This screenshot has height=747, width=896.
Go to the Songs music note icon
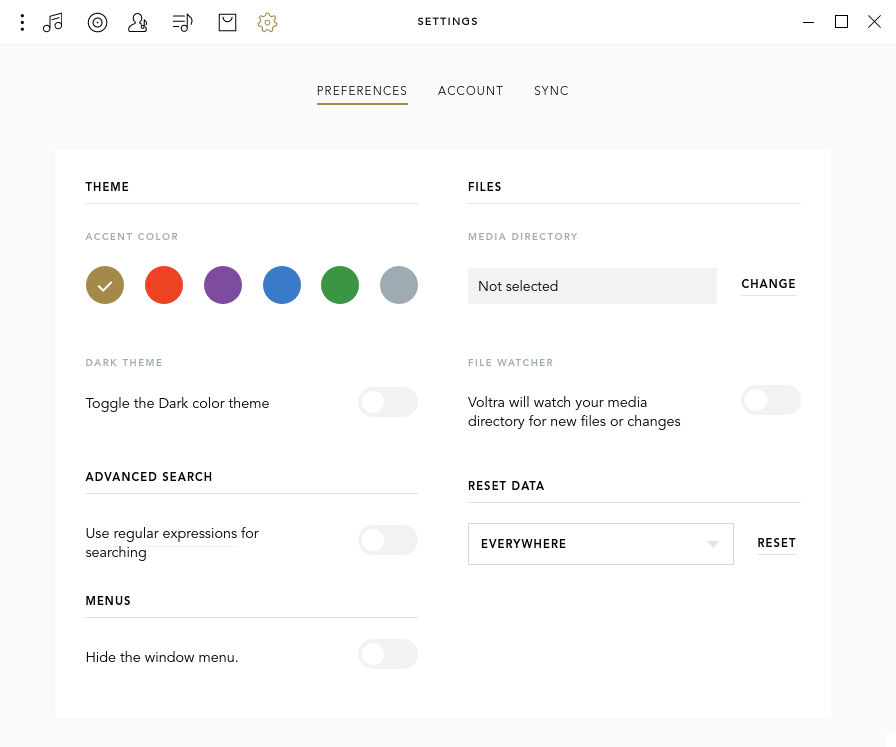click(x=53, y=22)
